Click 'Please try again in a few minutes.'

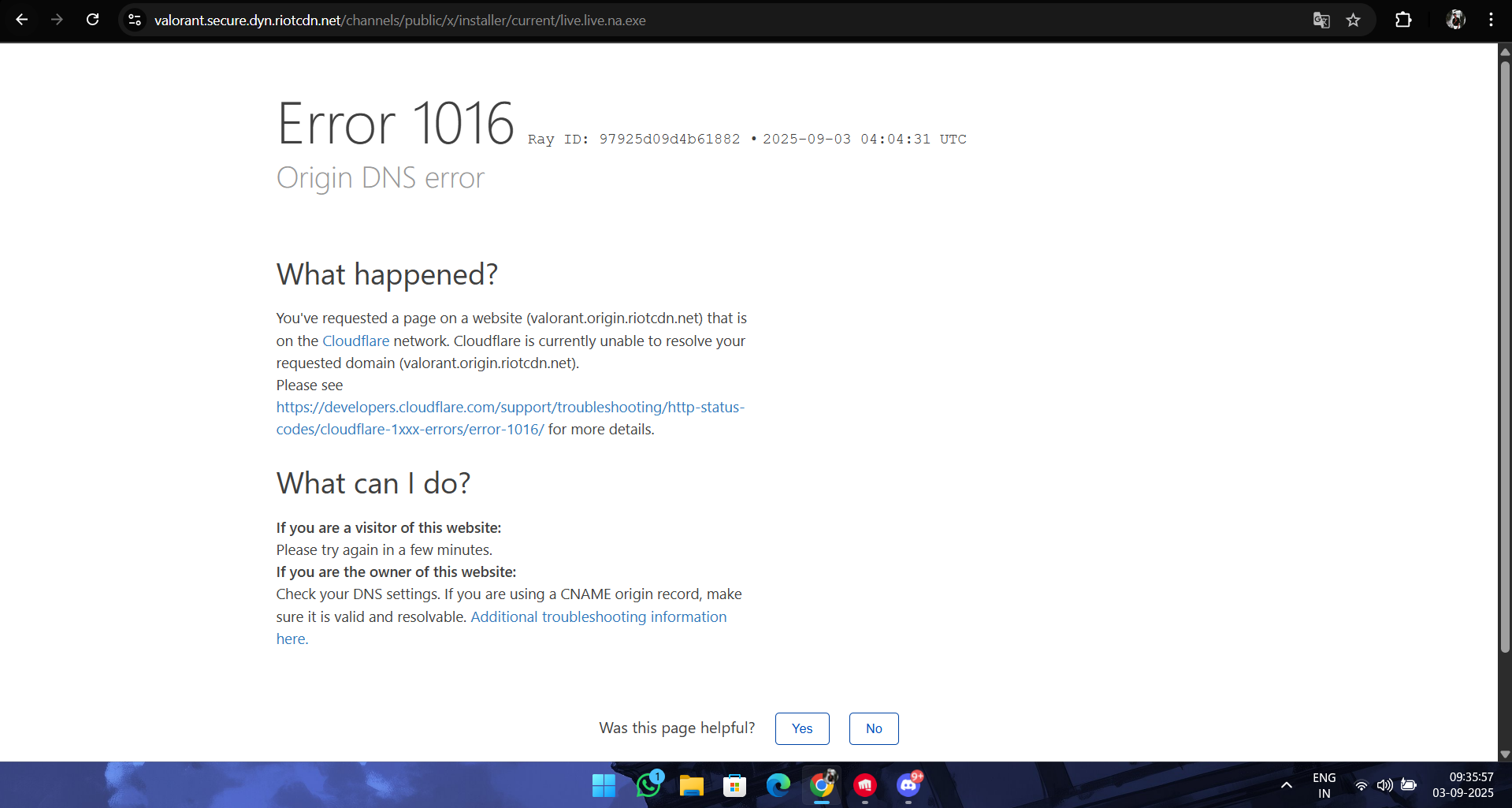tap(385, 550)
